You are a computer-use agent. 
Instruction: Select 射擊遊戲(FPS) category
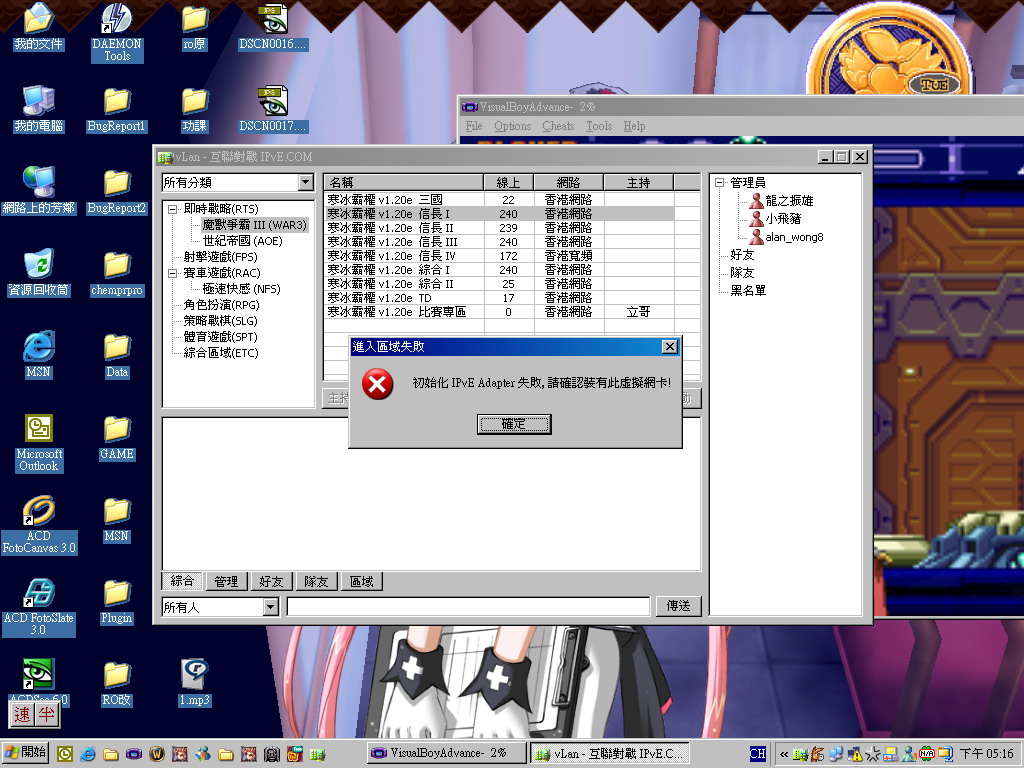(x=220, y=257)
